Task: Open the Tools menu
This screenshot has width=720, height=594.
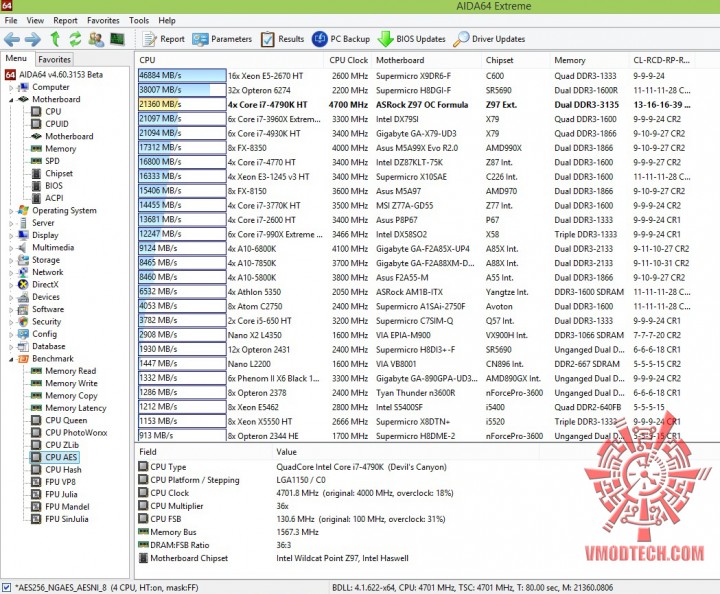Action: (x=139, y=21)
